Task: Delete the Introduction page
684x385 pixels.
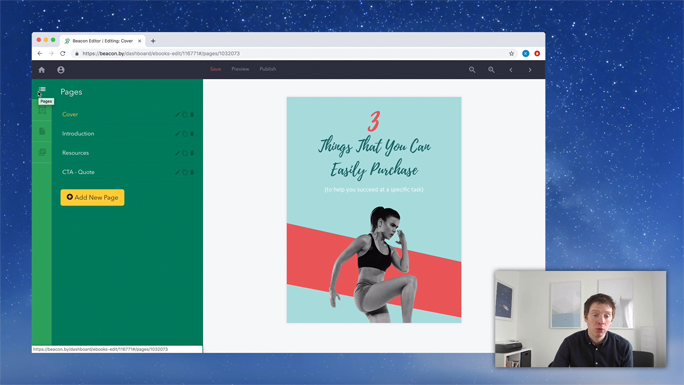Action: coord(192,134)
